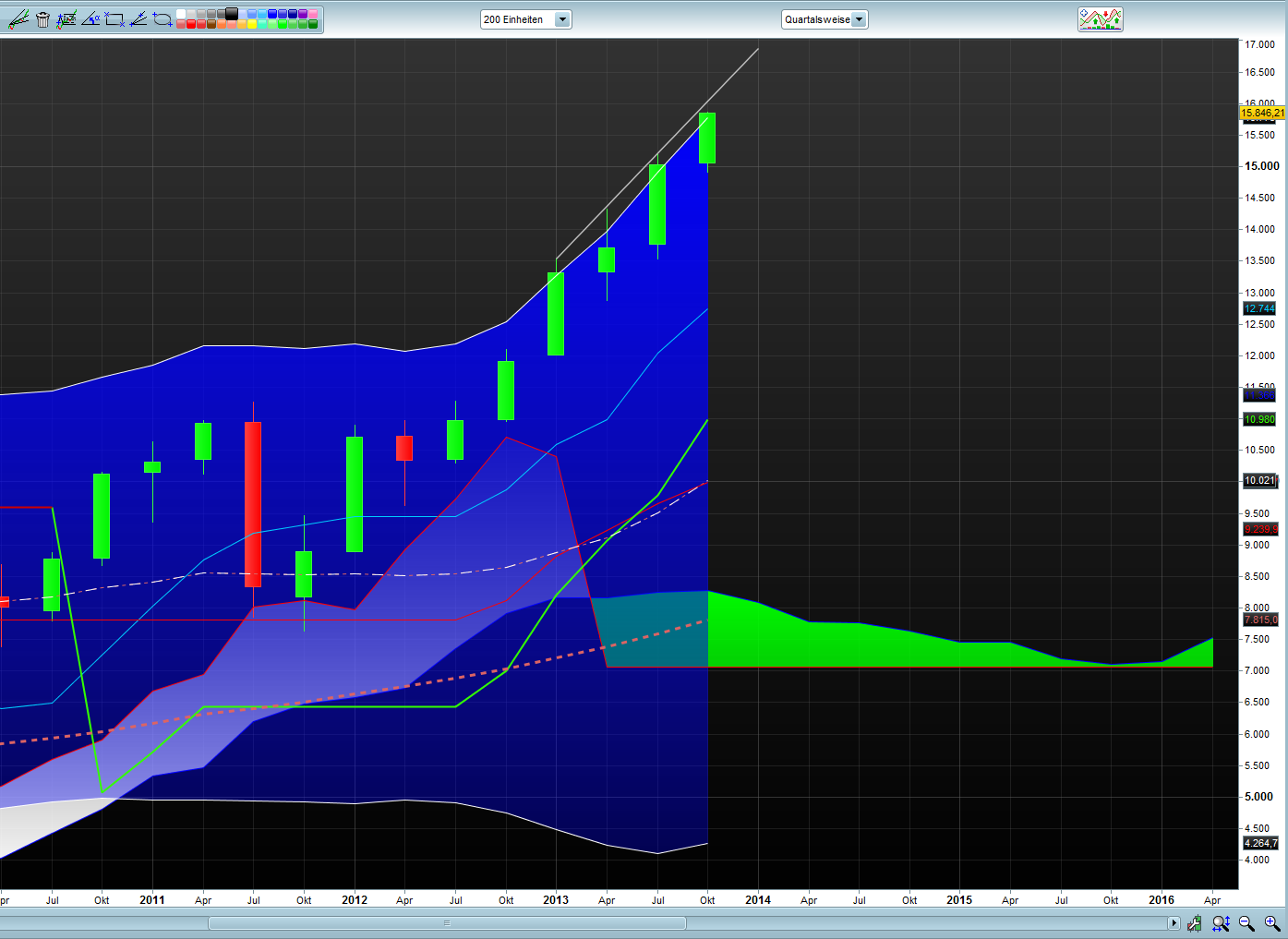Open the text annotation drawing tool

[x=66, y=19]
